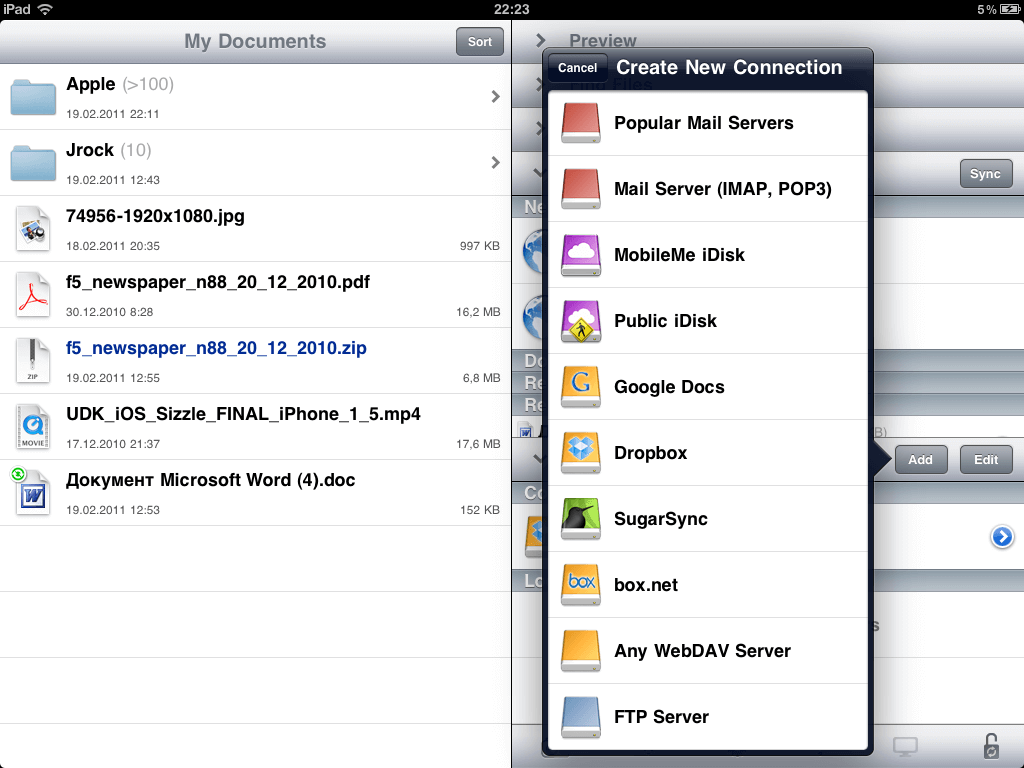1024x768 pixels.
Task: Click the PDF file Acrobat icon
Action: click(33, 295)
